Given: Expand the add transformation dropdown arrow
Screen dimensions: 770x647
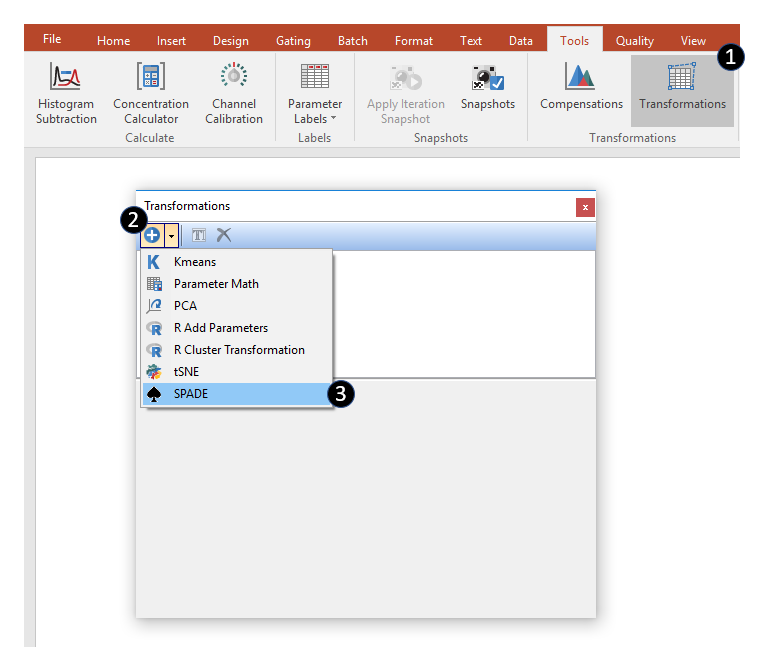Looking at the screenshot, I should tap(172, 235).
